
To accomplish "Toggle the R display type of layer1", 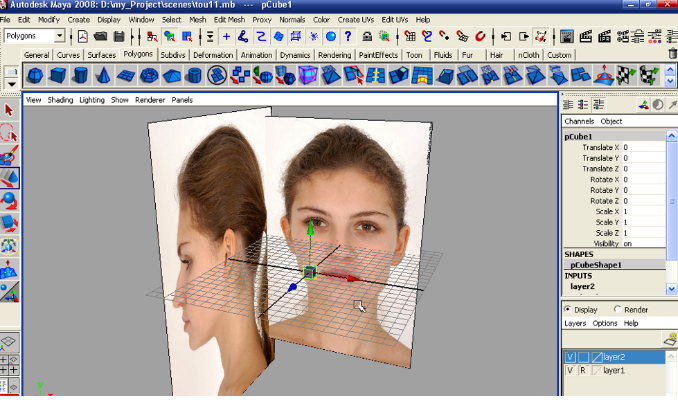I will (x=583, y=371).
